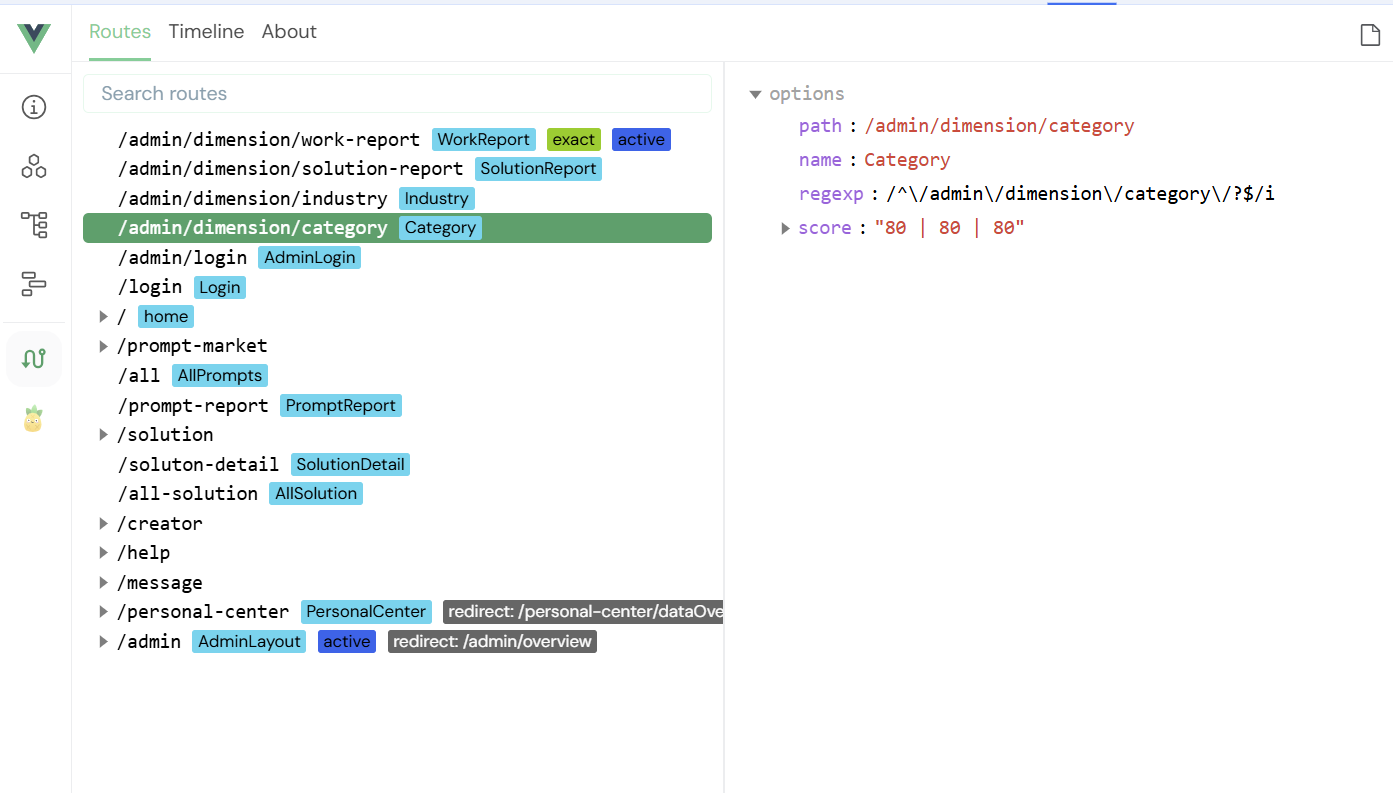Expand the /admin route arrow
The image size is (1393, 793).
click(103, 642)
